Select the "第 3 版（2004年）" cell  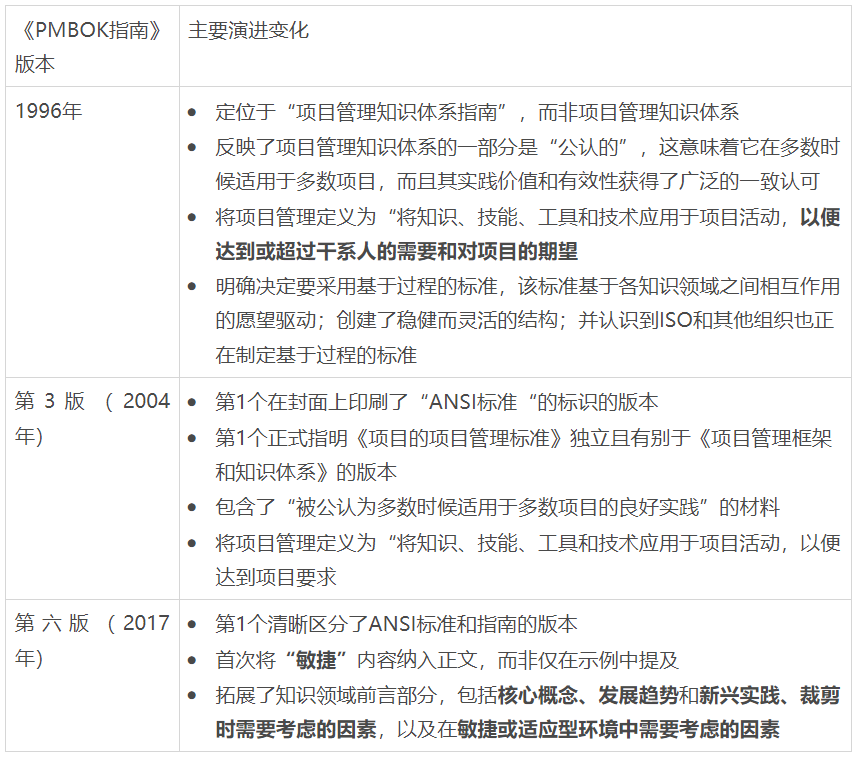pos(92,488)
